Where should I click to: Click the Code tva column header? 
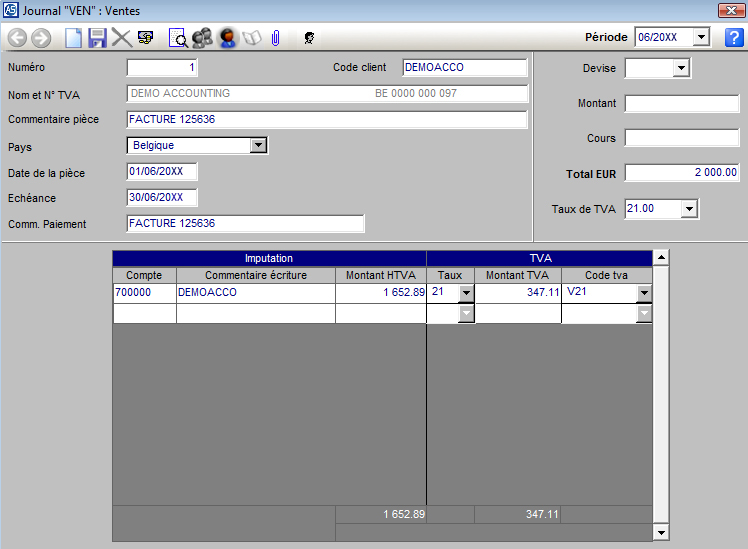pyautogui.click(x=607, y=275)
